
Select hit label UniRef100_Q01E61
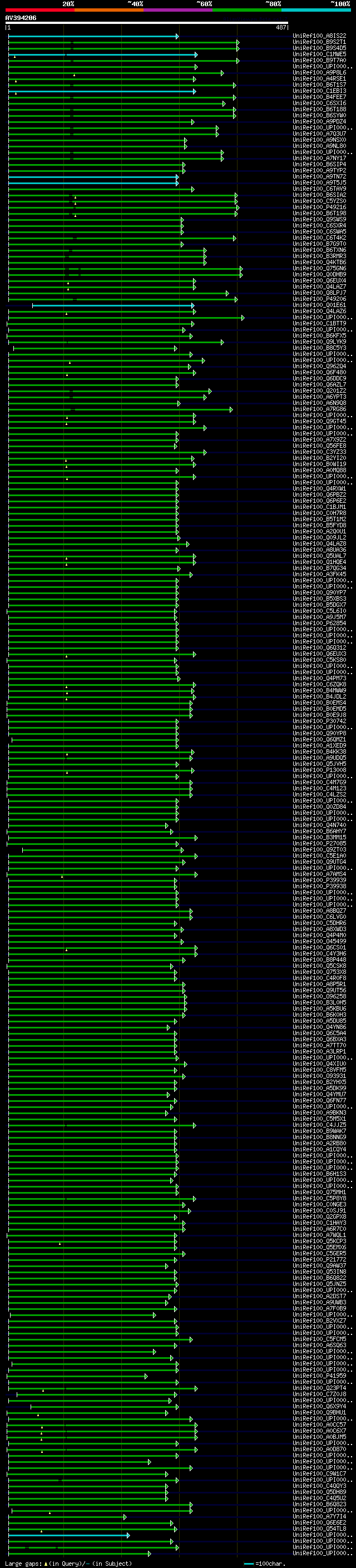pos(319,305)
